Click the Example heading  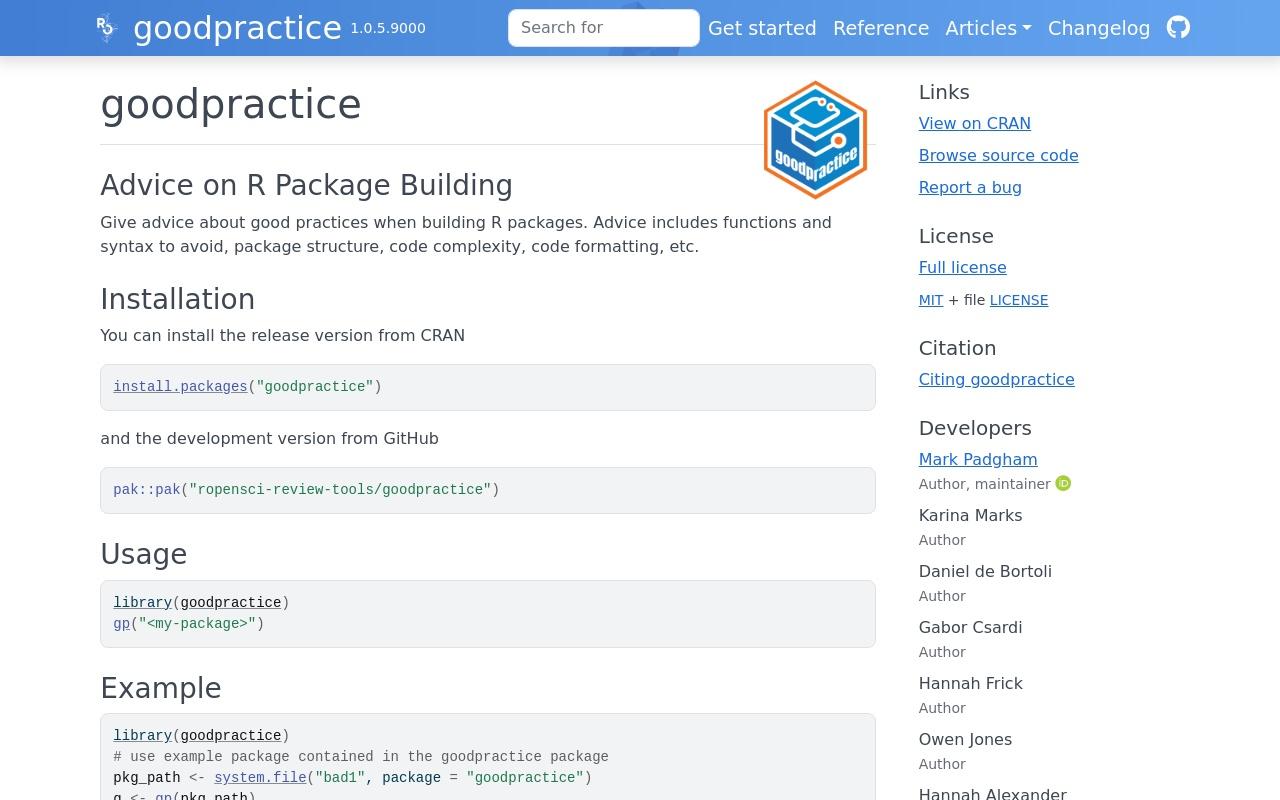(160, 688)
